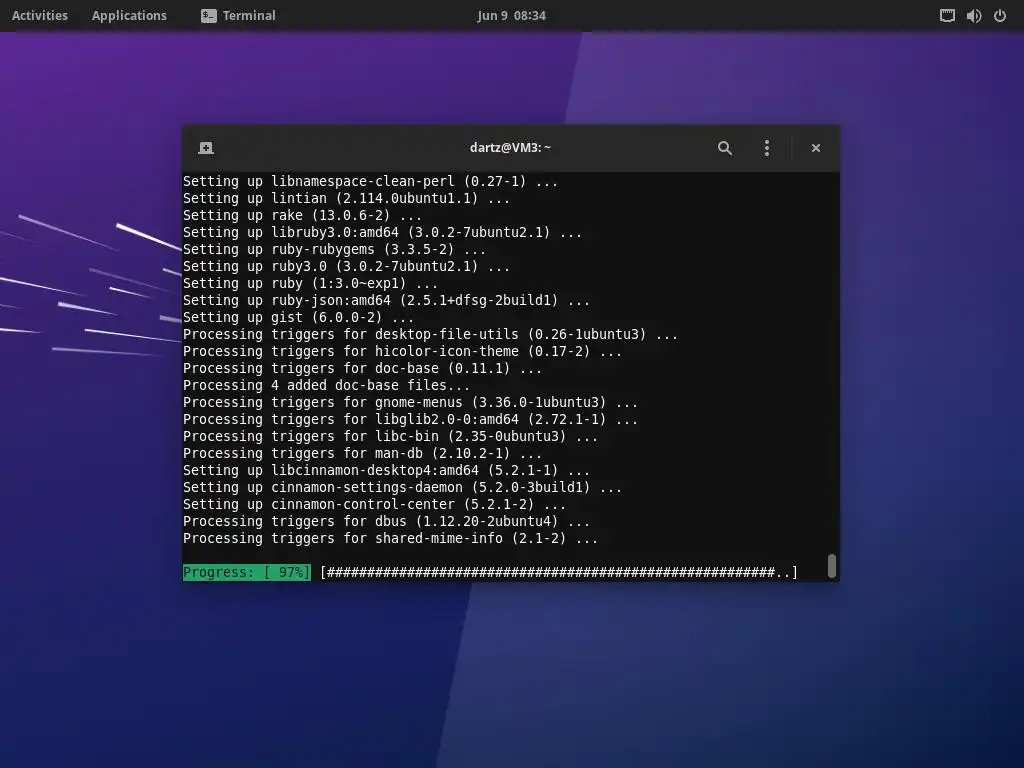Image resolution: width=1024 pixels, height=768 pixels.
Task: Click line 'Processing triggers for desktop-file-utils'
Action: point(430,334)
